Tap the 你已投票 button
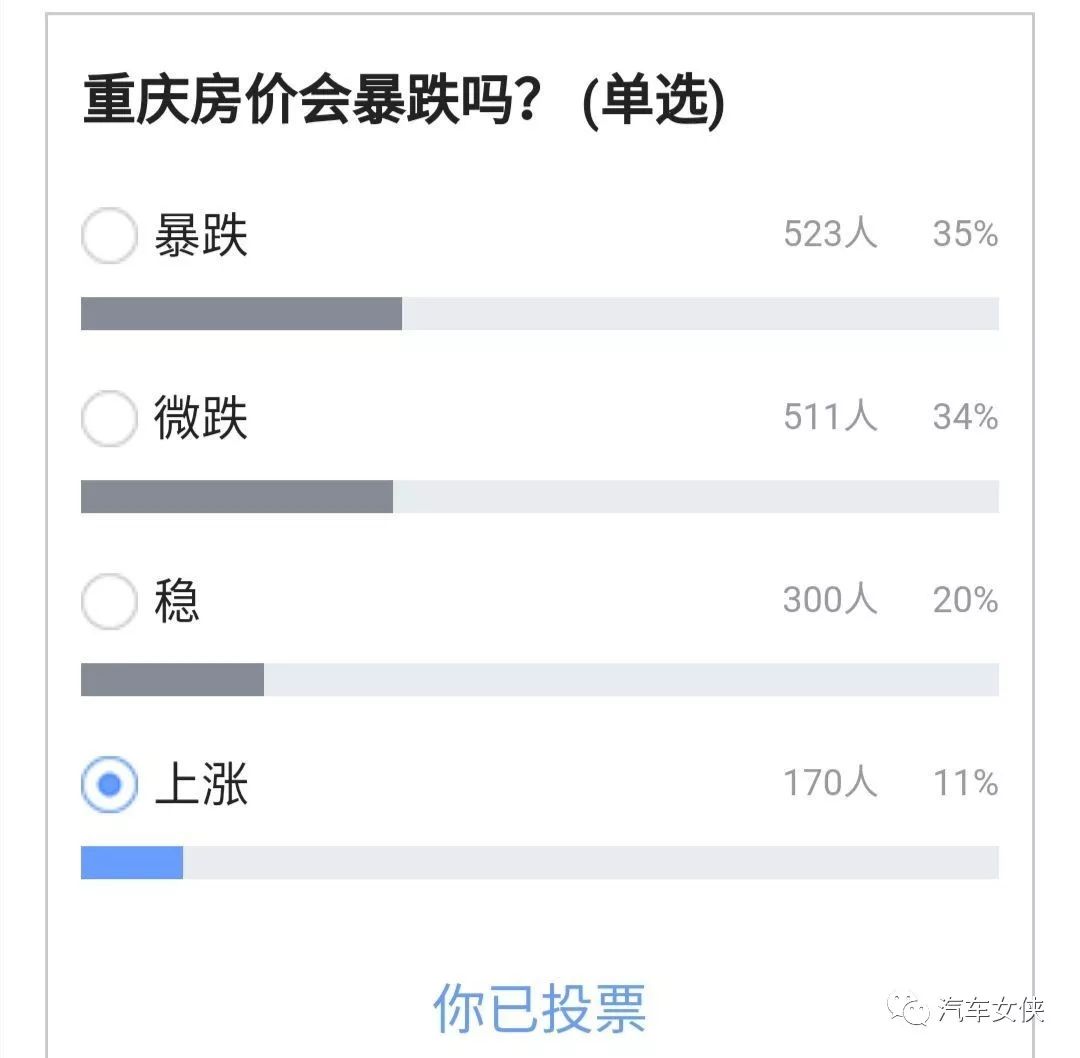1080x1058 pixels. [539, 1008]
